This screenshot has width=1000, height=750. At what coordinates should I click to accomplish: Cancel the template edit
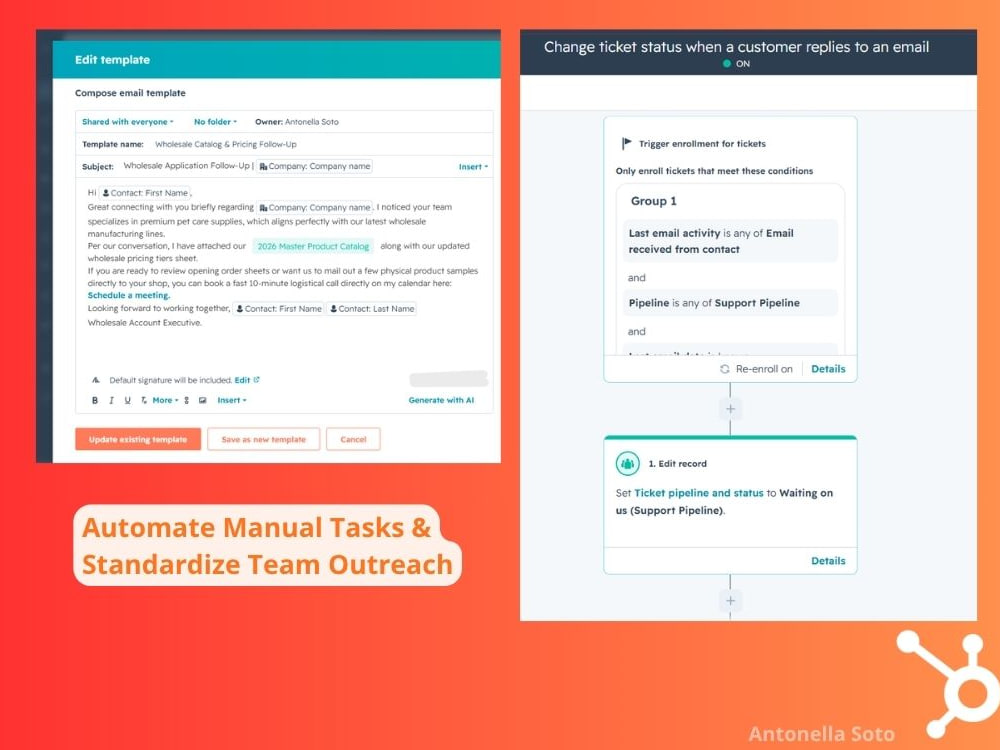(x=353, y=439)
